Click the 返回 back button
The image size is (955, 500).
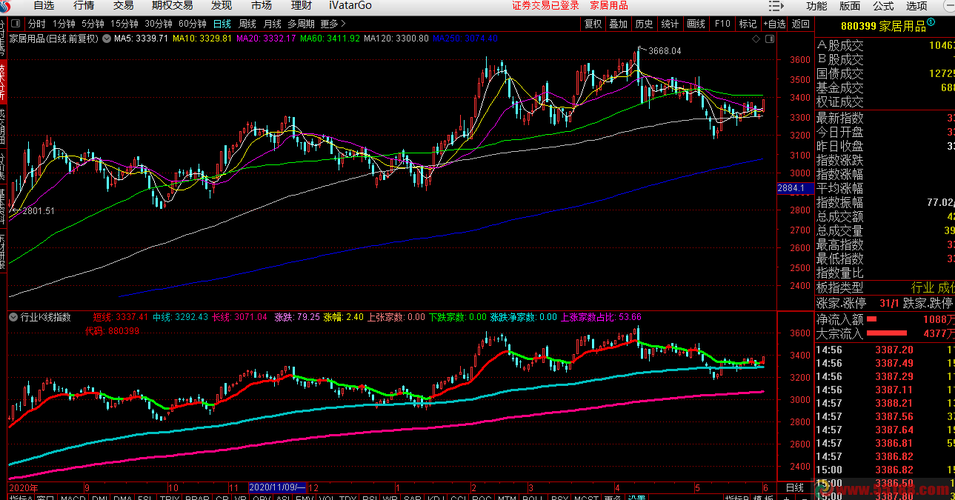pos(800,23)
